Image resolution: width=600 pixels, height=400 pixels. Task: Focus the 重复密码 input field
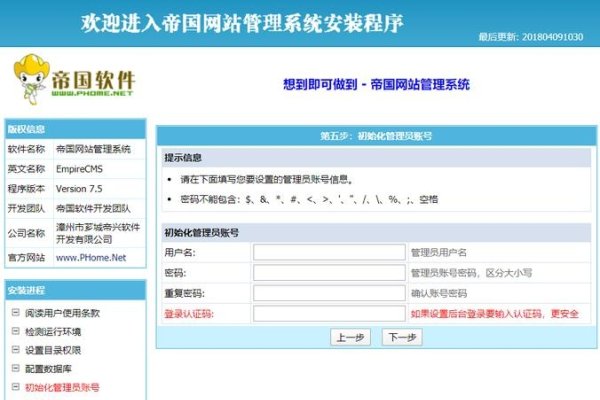[x=329, y=293]
